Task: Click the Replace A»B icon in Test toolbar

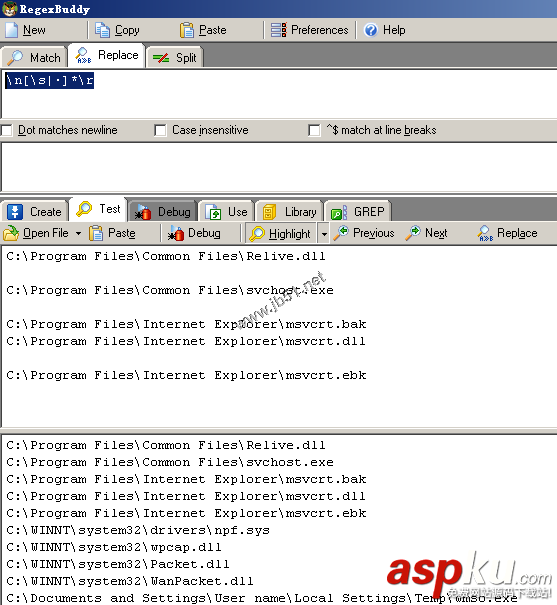Action: [485, 233]
